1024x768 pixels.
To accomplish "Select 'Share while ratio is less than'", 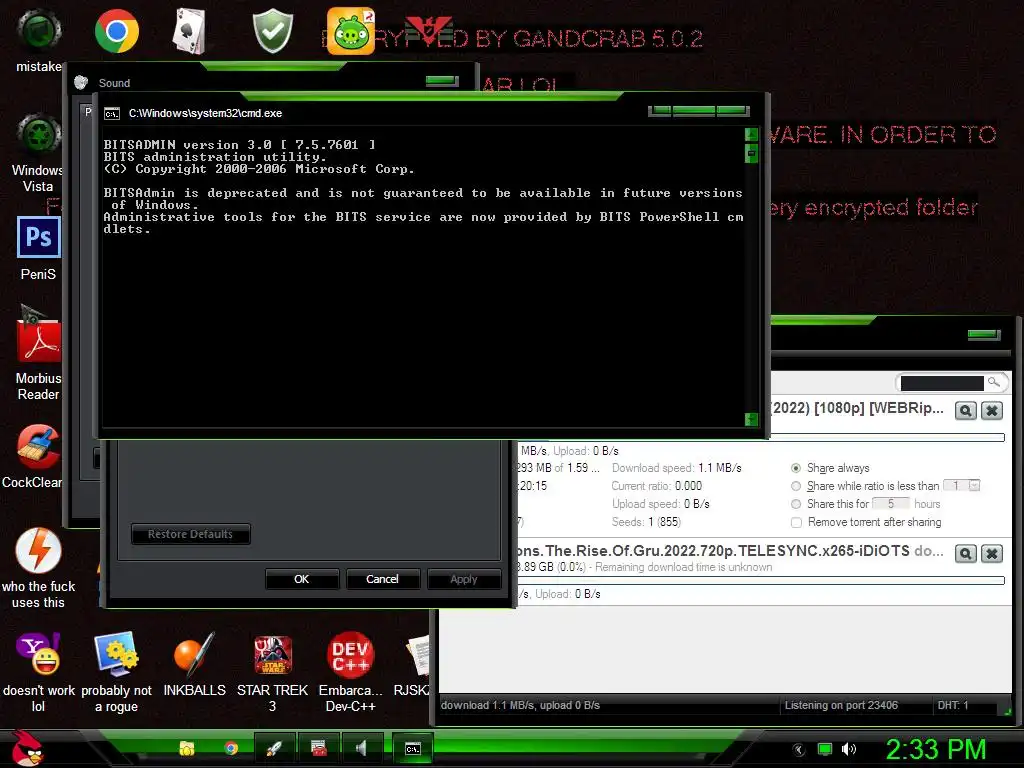I will coord(795,486).
